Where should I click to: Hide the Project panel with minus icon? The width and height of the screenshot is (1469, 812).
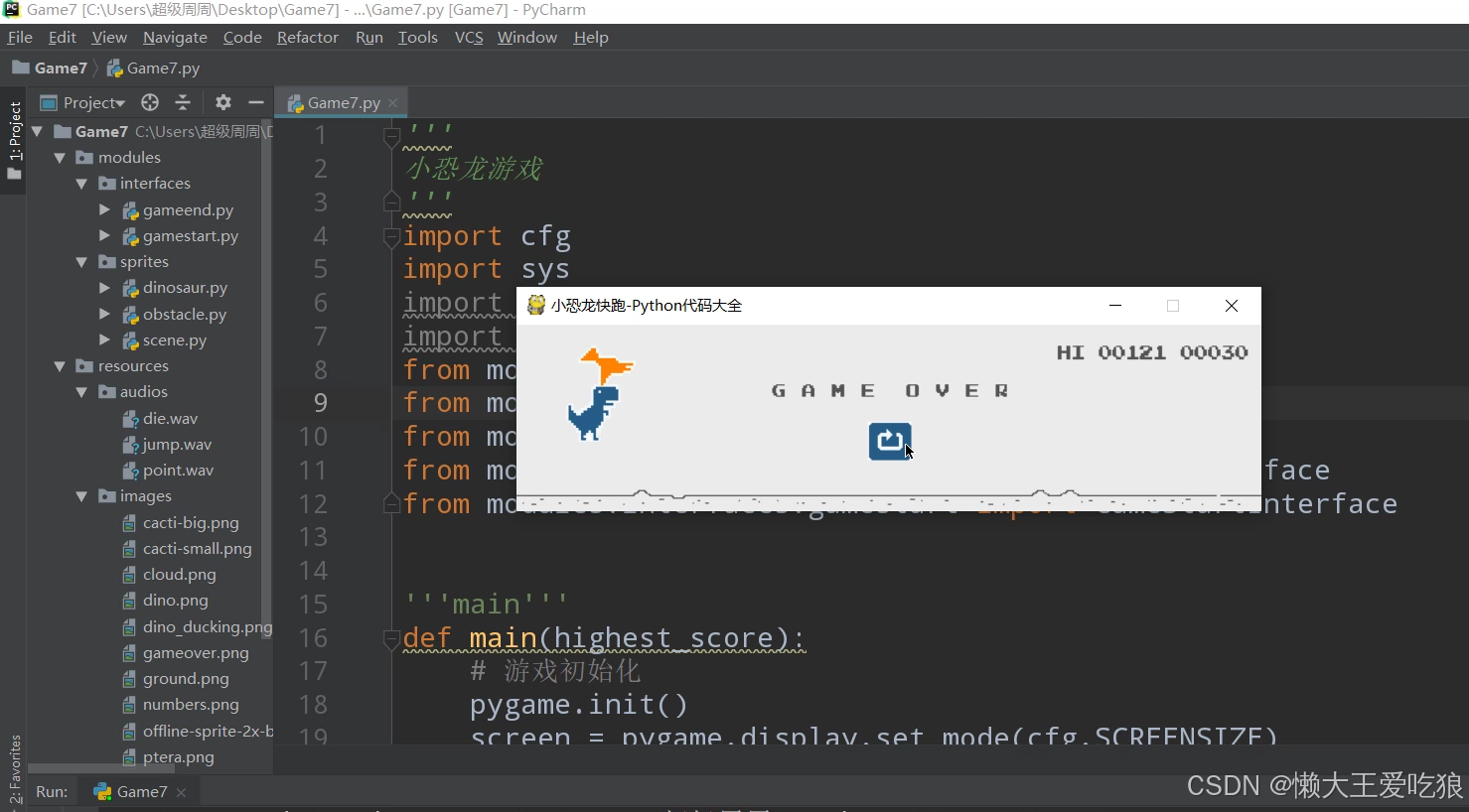pyautogui.click(x=256, y=102)
